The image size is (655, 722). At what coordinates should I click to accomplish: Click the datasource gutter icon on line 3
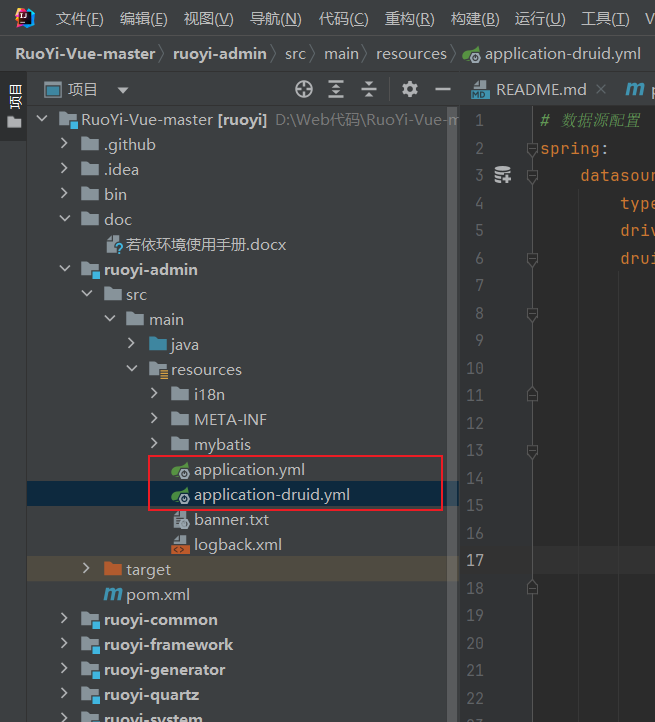tap(503, 175)
